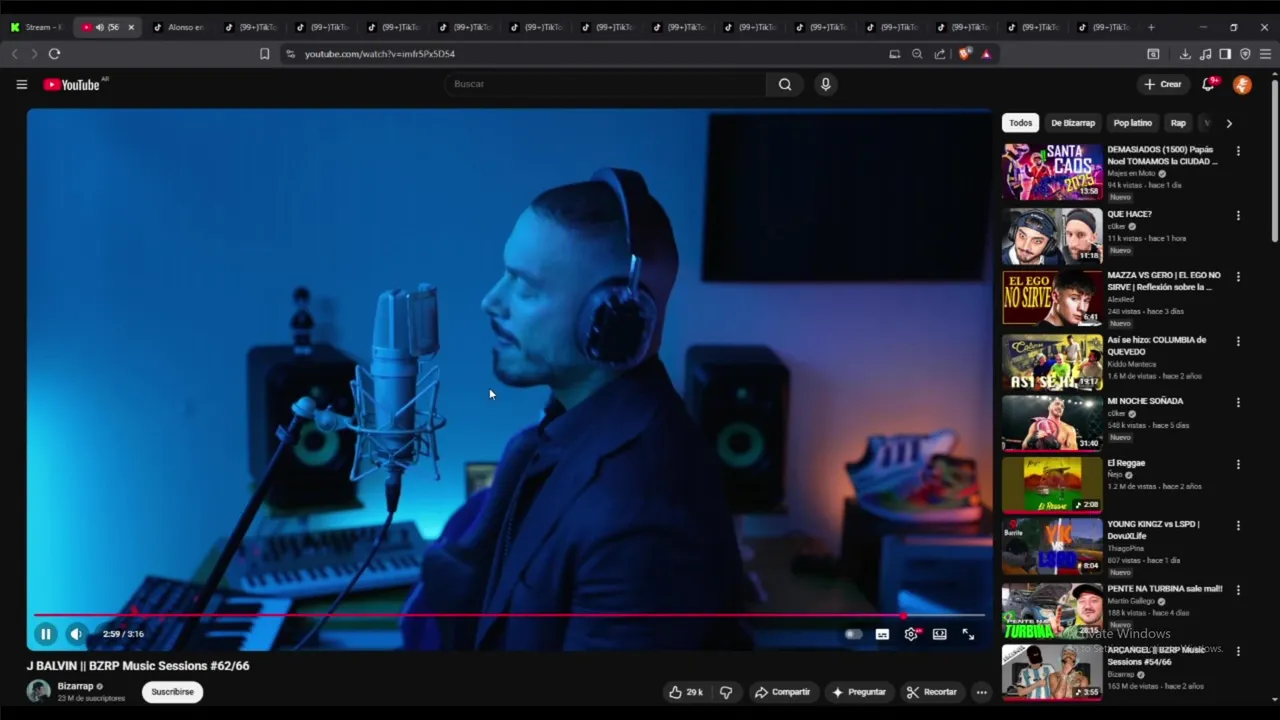Mute the video volume speaker
1280x720 pixels.
coord(76,634)
